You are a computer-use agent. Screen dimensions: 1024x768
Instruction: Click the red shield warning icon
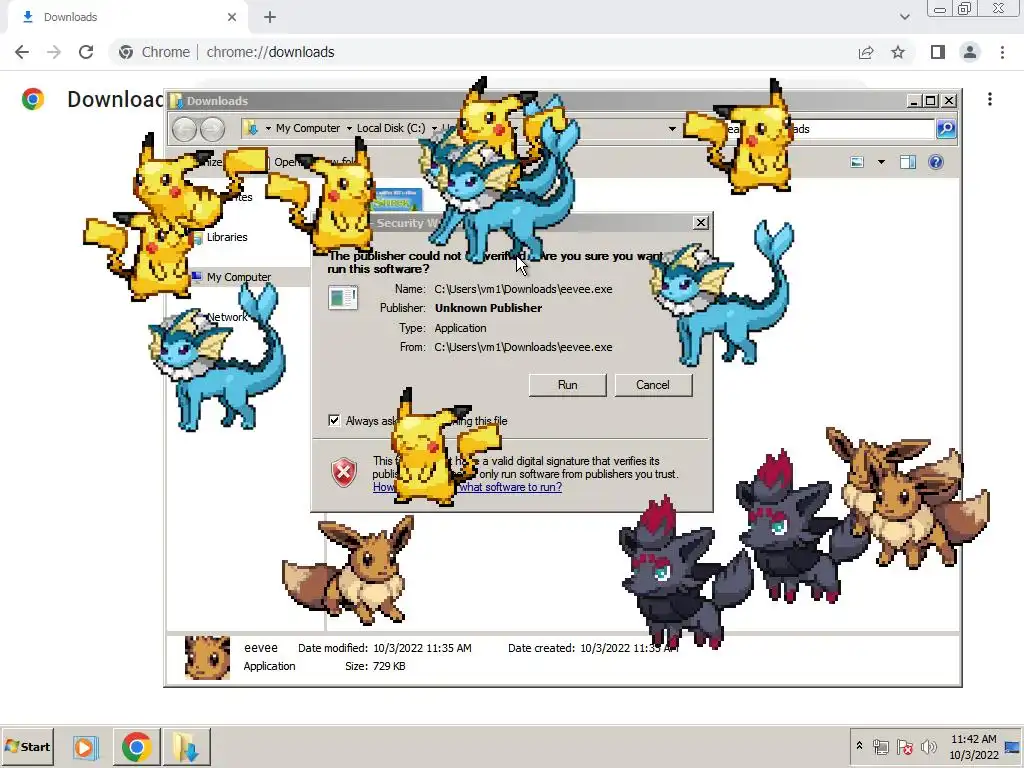(344, 473)
